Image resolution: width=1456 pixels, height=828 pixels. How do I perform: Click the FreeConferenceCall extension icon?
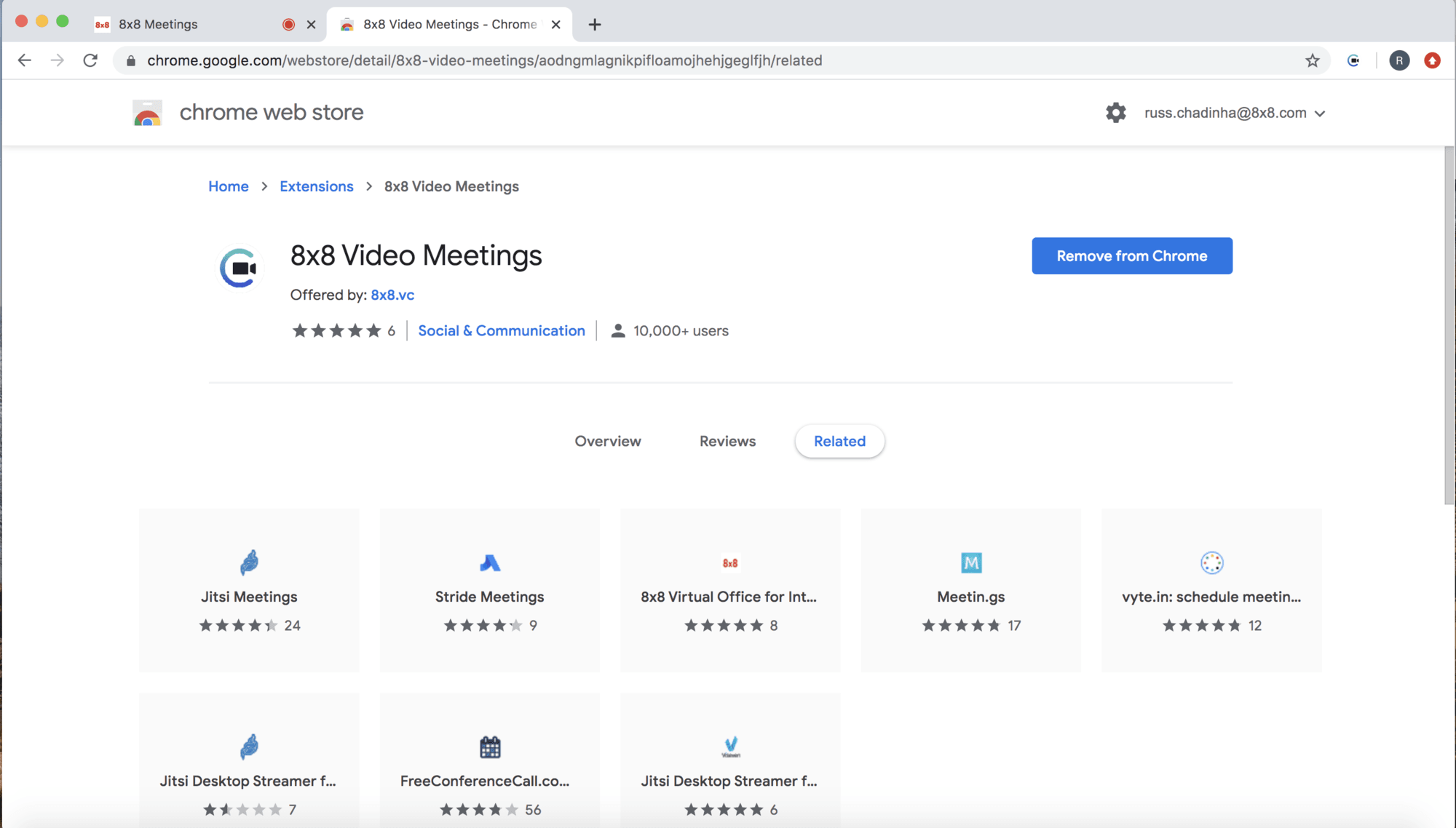pos(489,746)
